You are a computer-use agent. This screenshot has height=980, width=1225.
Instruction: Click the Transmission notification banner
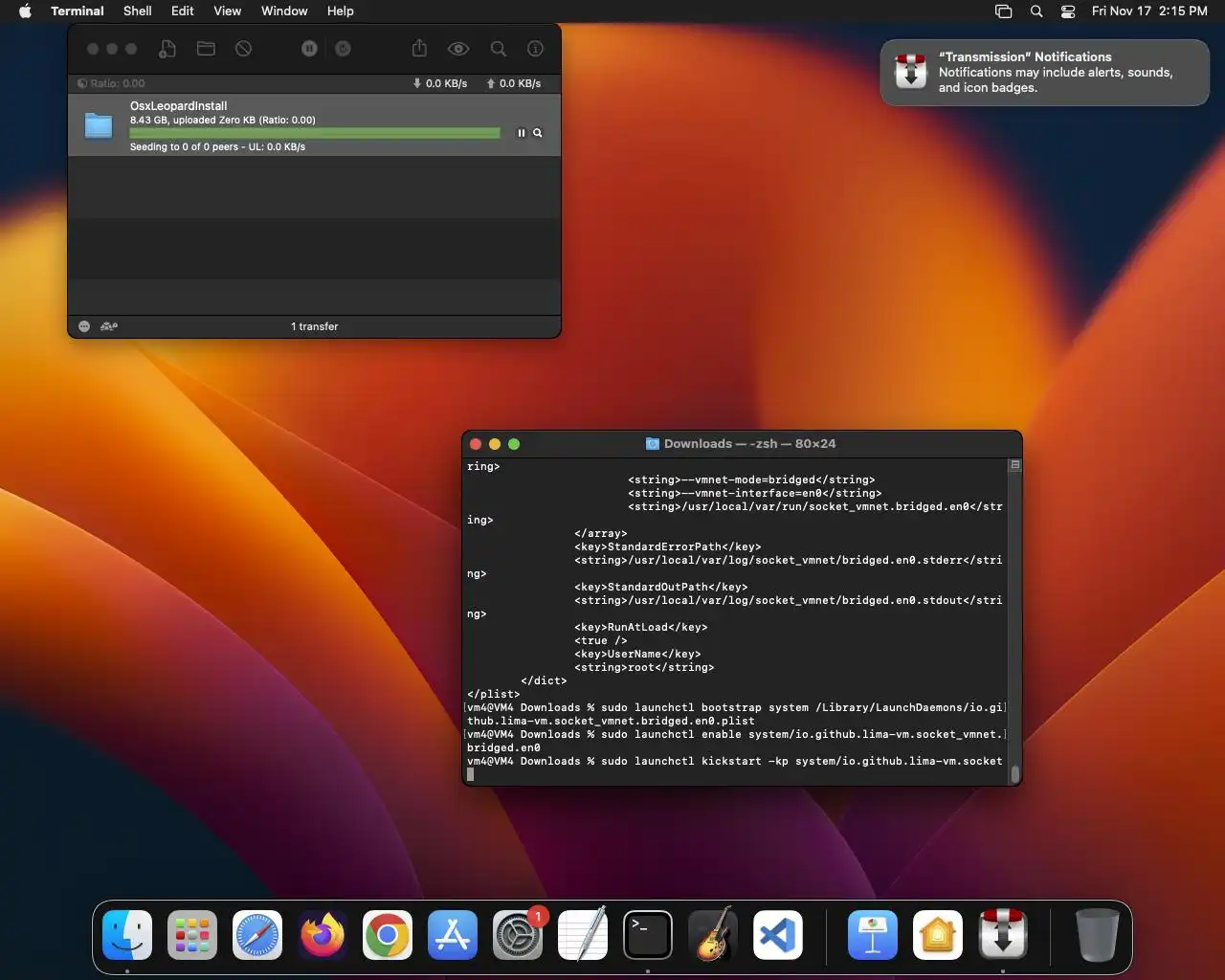point(1044,73)
